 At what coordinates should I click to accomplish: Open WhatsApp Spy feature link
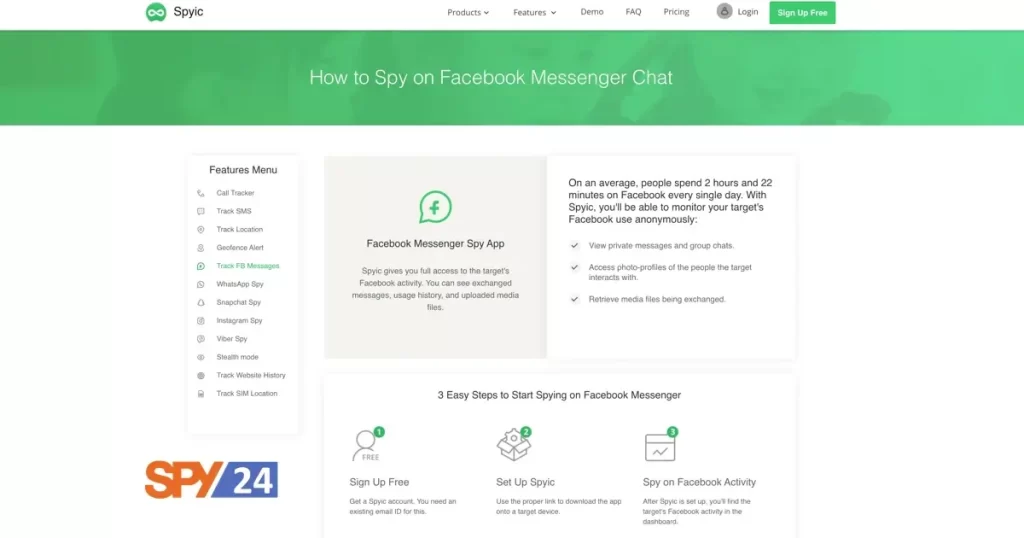(x=240, y=285)
